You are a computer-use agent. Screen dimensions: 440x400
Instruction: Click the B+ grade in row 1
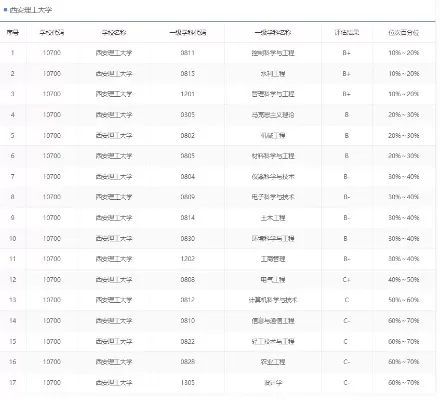point(347,53)
